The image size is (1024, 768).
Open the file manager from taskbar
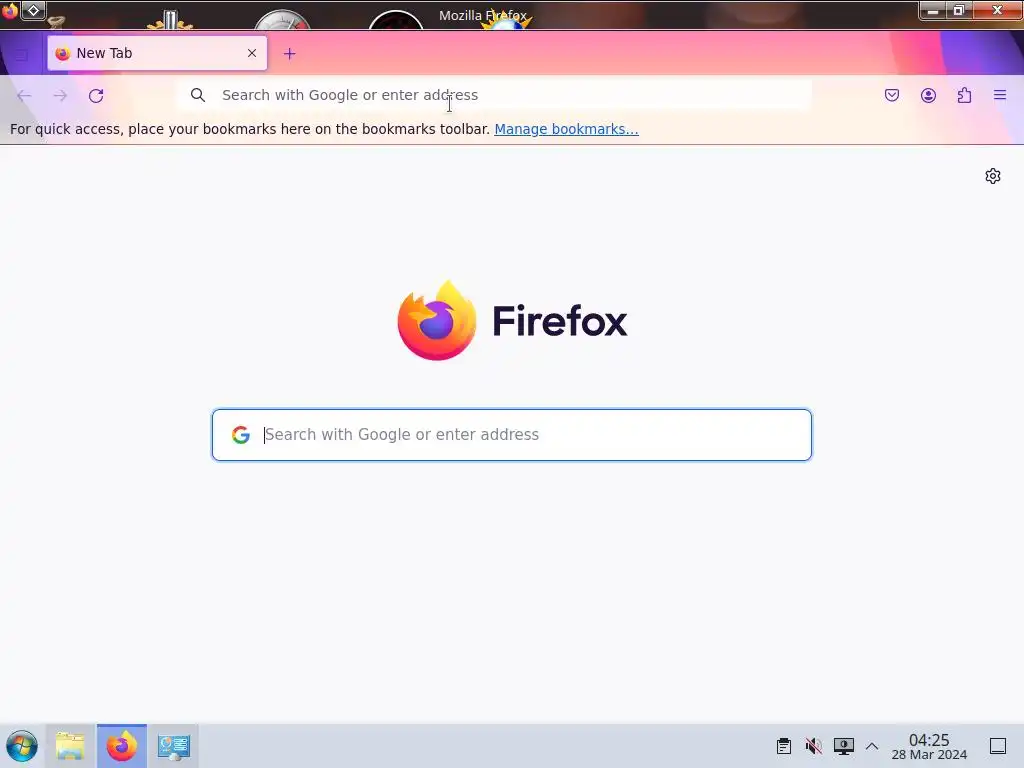tap(70, 746)
